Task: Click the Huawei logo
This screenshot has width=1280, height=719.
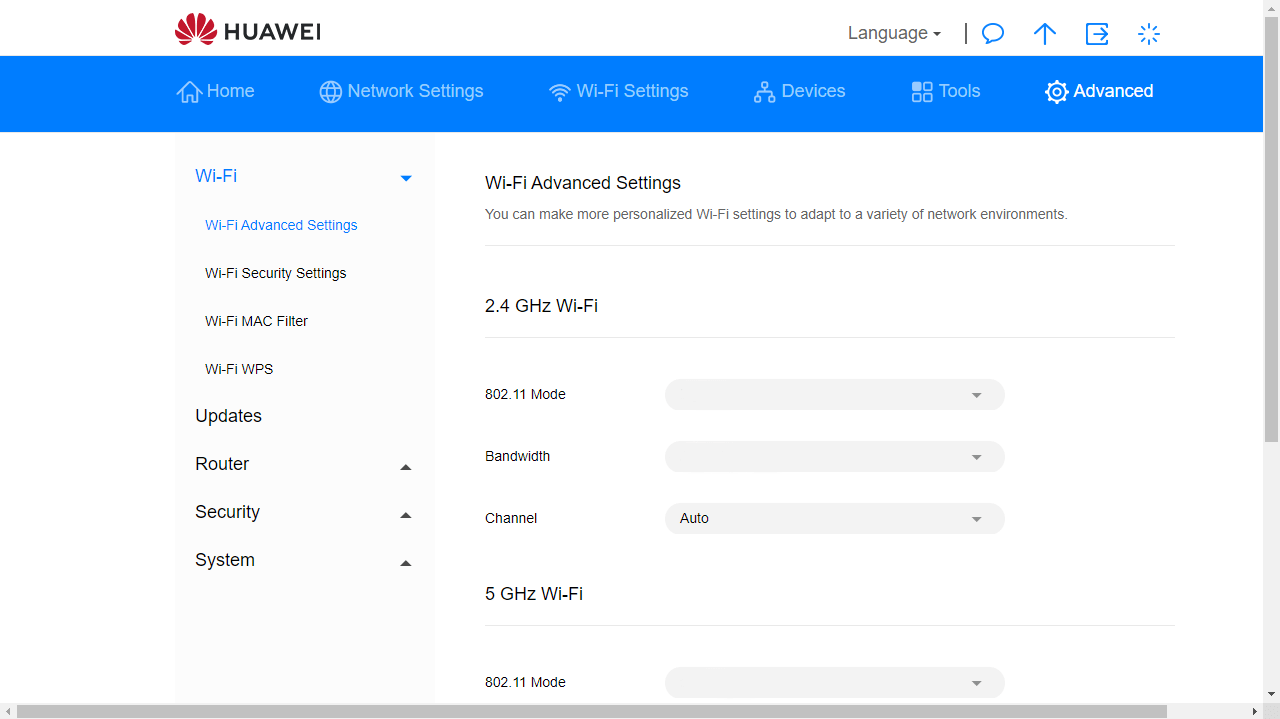Action: point(246,30)
